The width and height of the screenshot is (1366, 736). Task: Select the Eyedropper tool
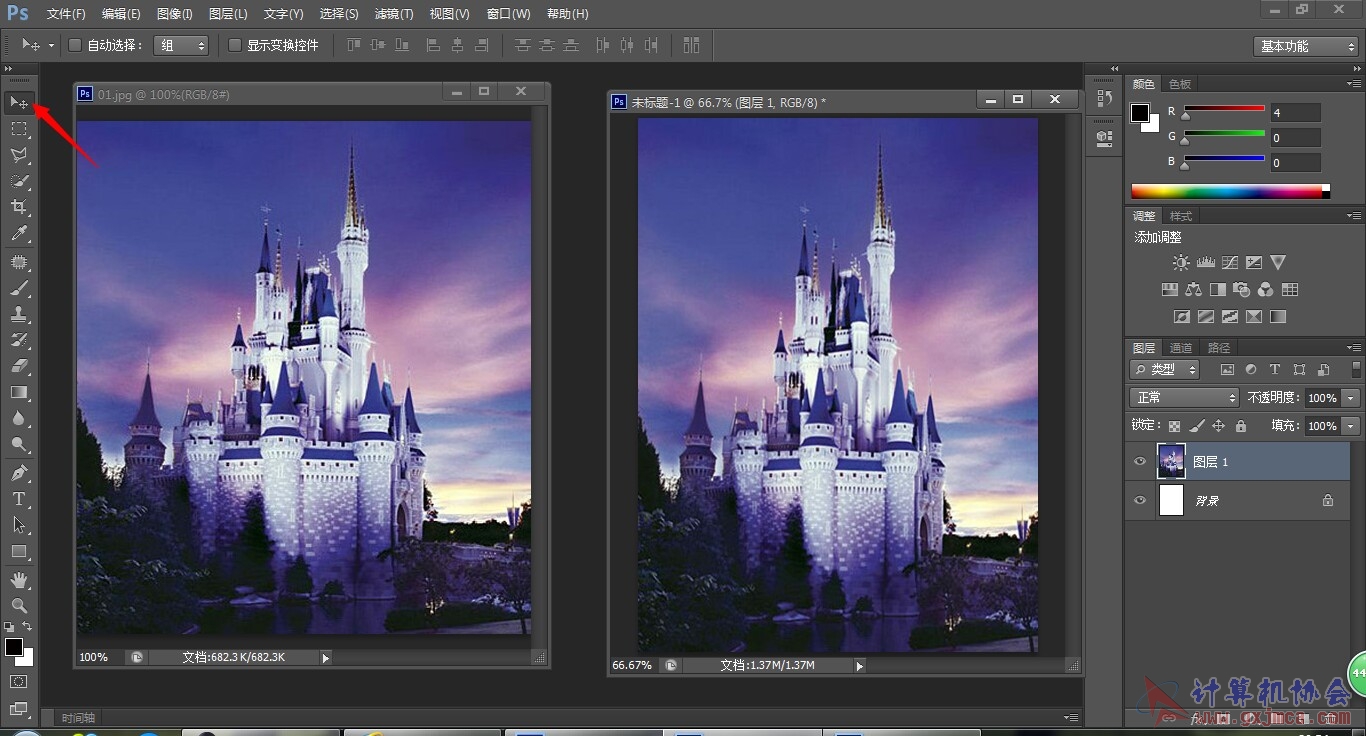(x=19, y=234)
